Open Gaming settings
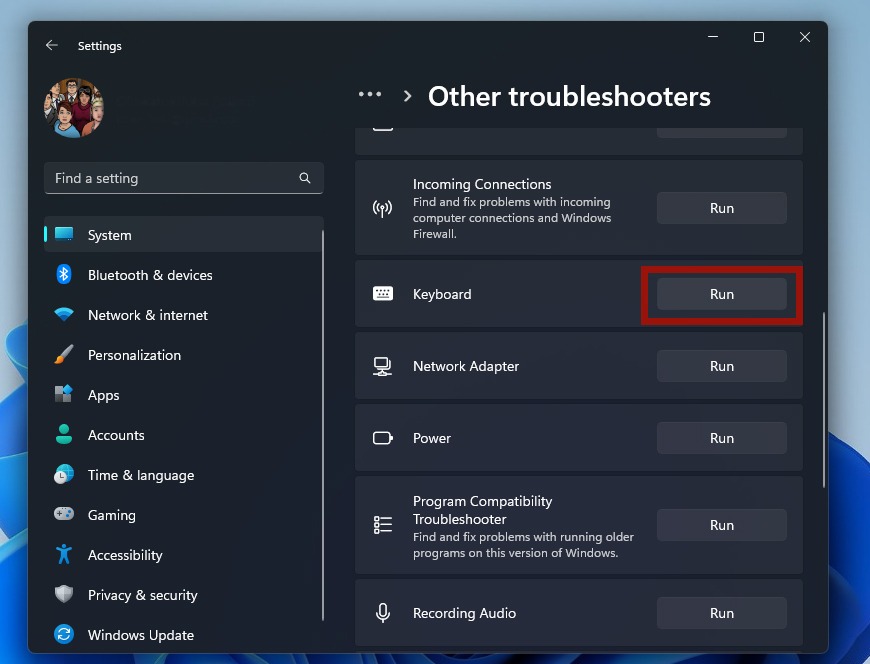This screenshot has width=870, height=664. [111, 515]
